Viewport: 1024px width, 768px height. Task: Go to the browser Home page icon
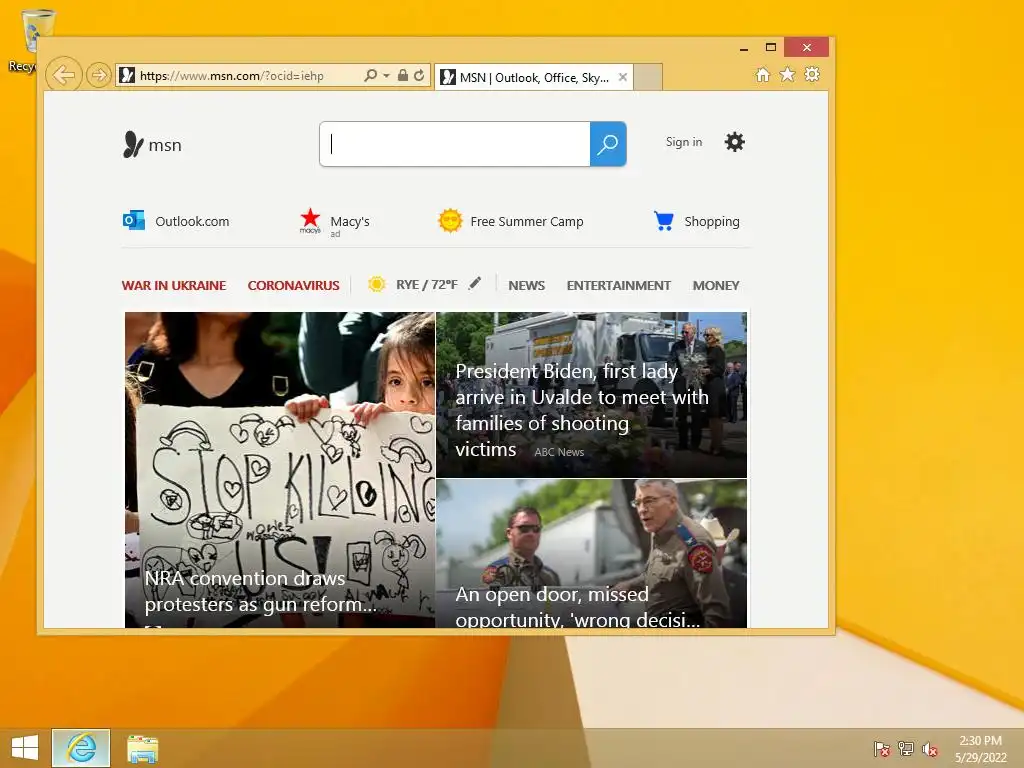pos(763,74)
